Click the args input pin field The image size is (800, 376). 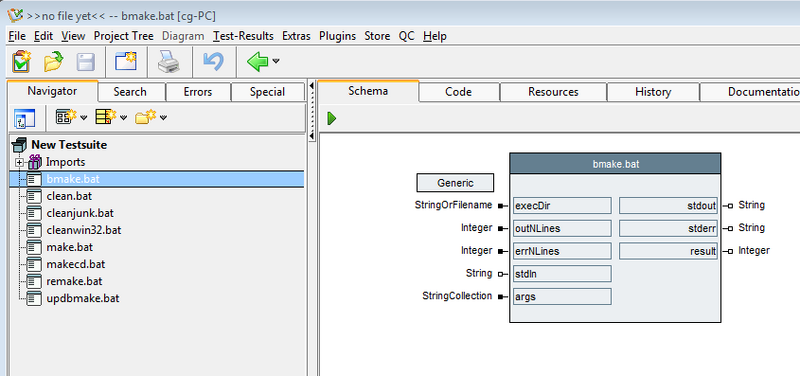(x=562, y=296)
